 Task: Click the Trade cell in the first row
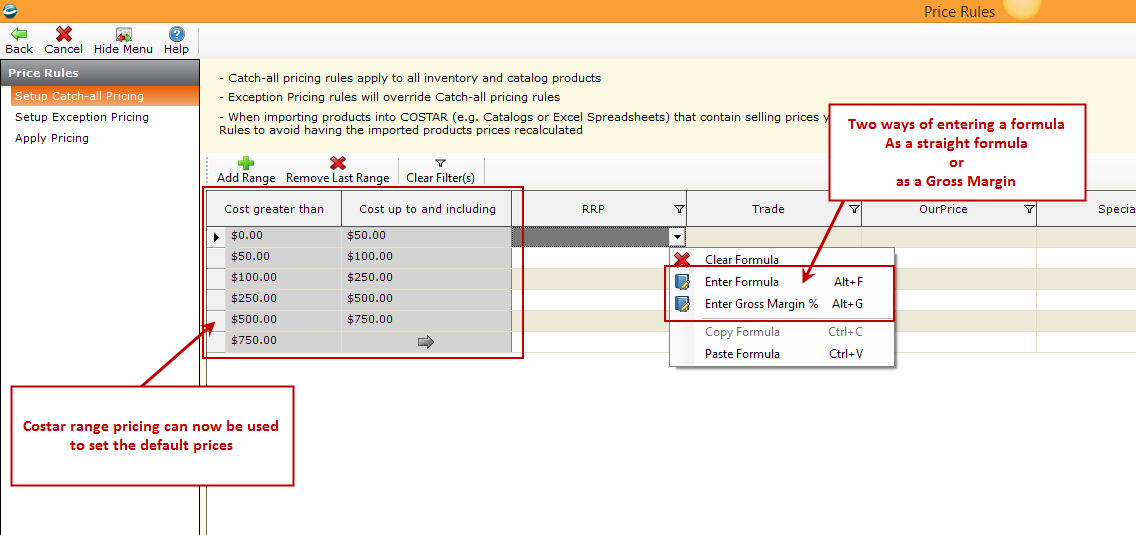(774, 236)
